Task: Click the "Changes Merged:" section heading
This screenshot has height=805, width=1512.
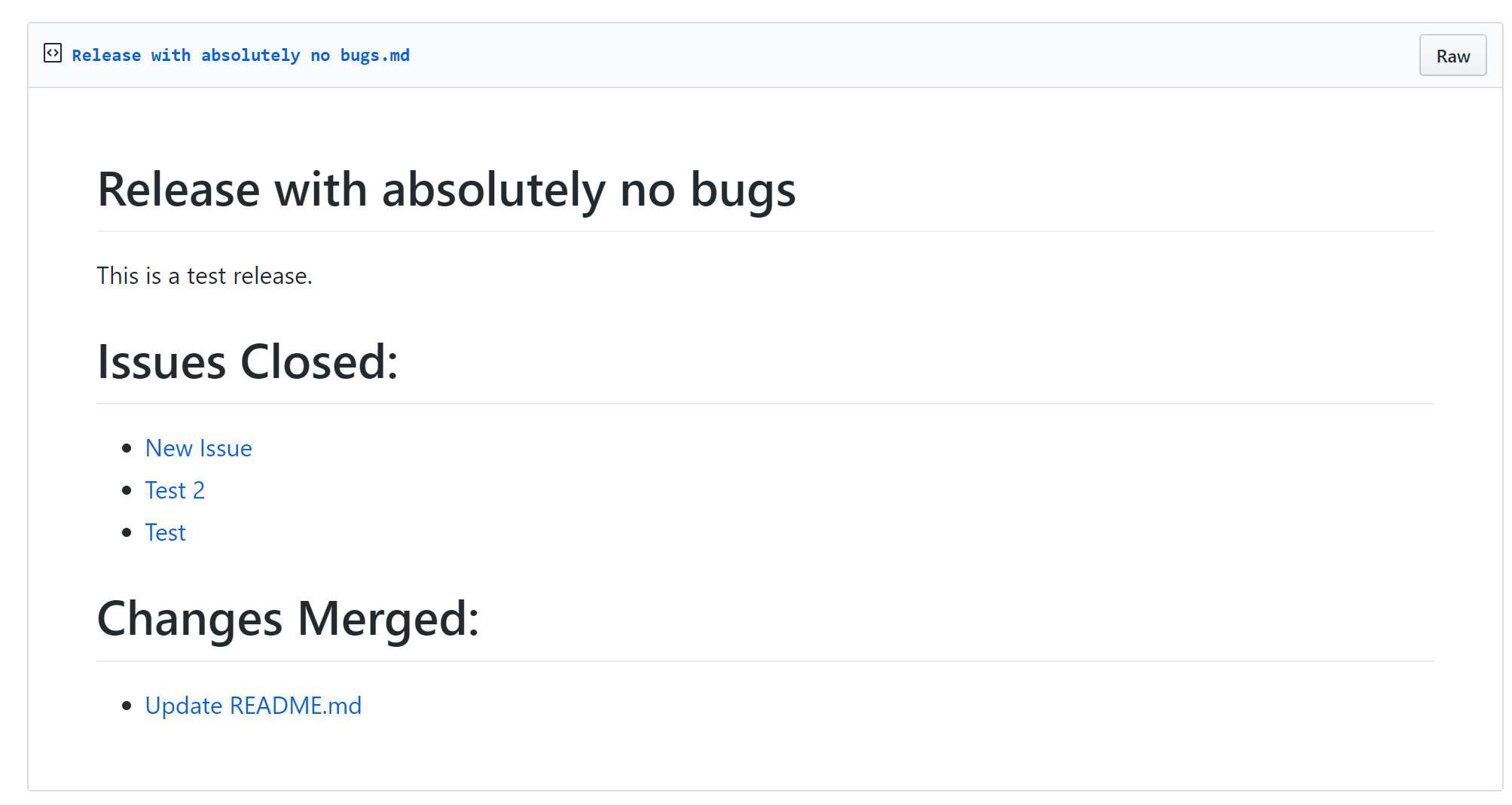Action: 287,618
